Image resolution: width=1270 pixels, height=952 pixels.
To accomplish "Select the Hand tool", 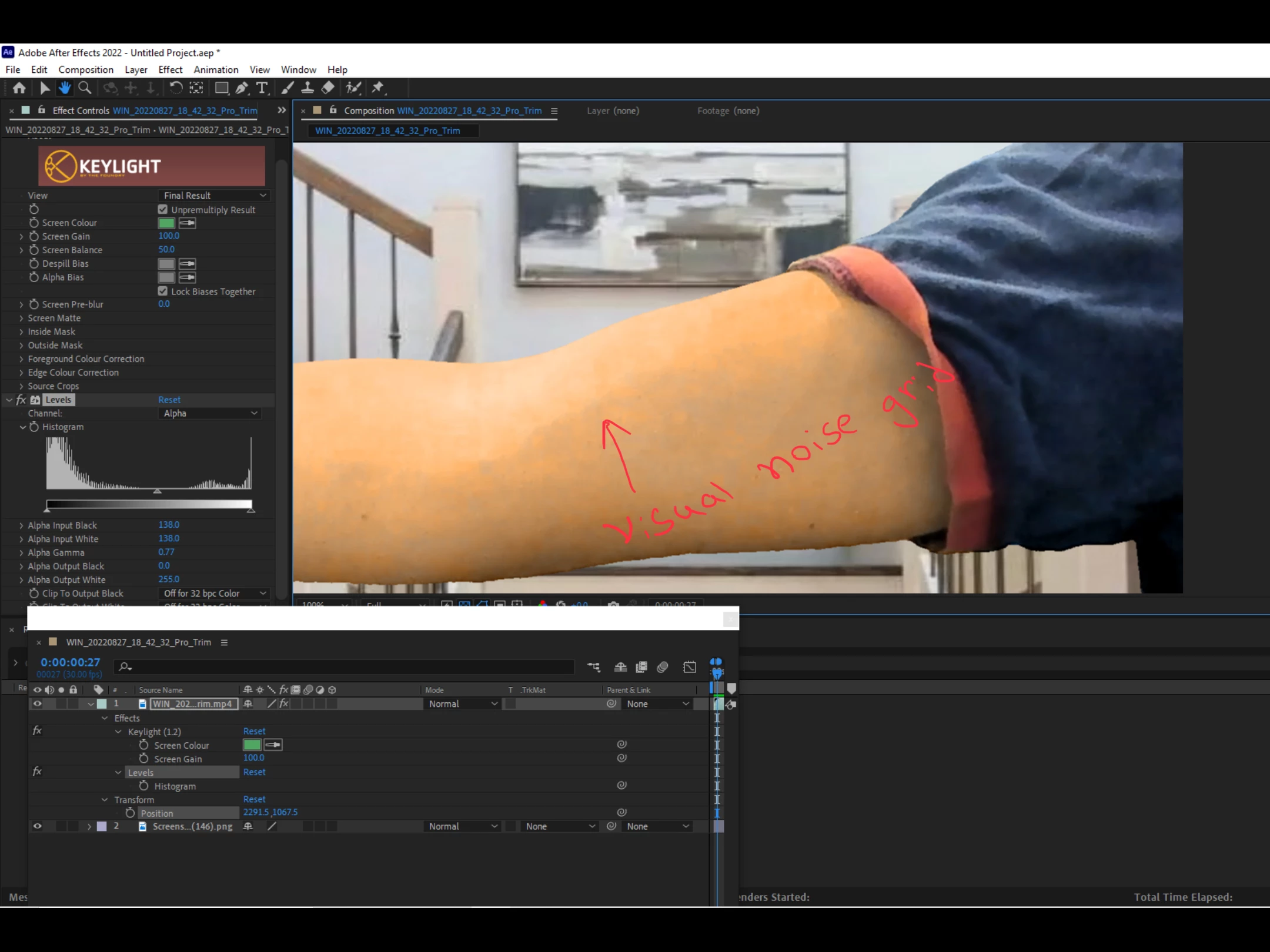I will click(x=65, y=88).
